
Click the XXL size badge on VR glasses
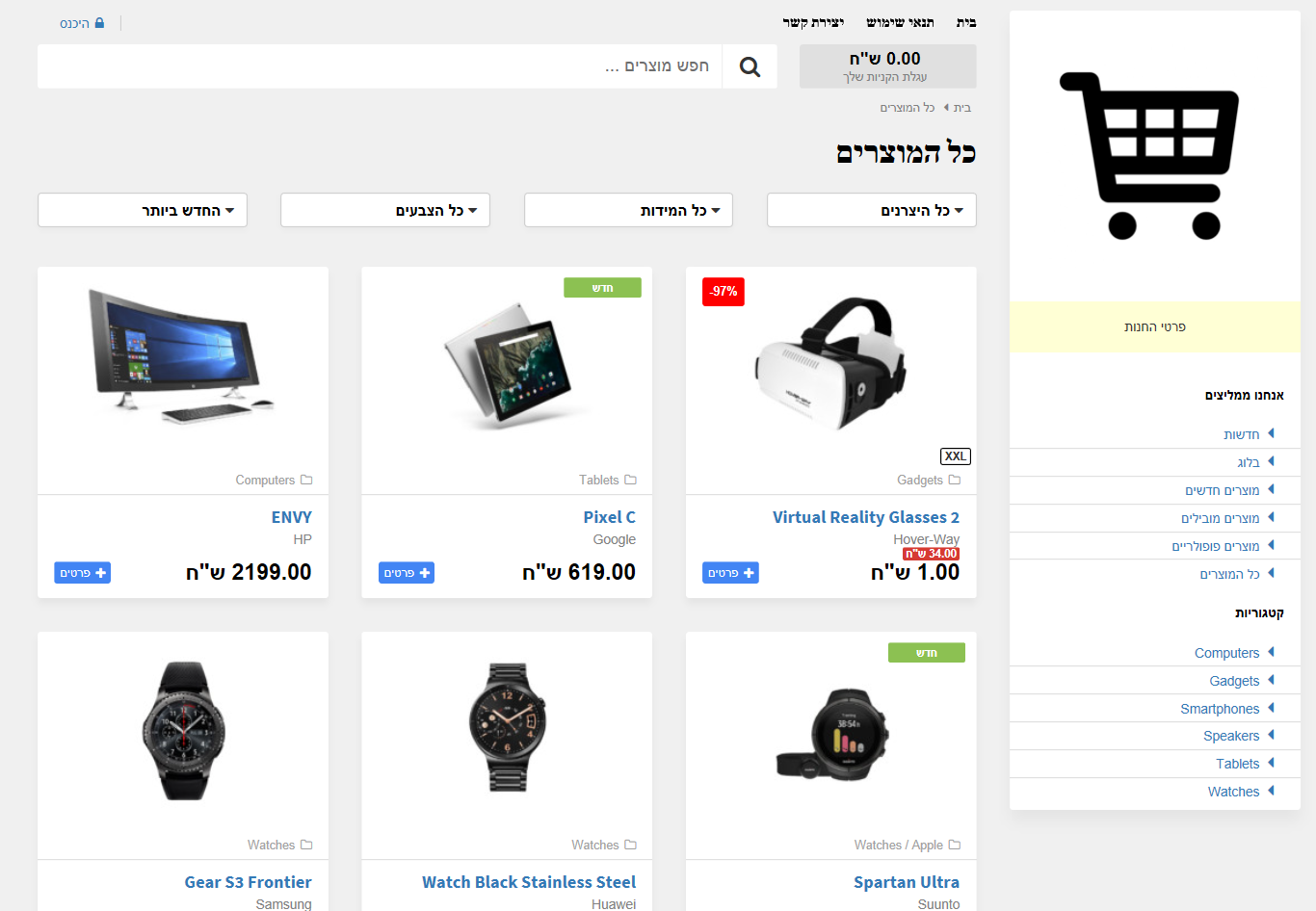956,456
